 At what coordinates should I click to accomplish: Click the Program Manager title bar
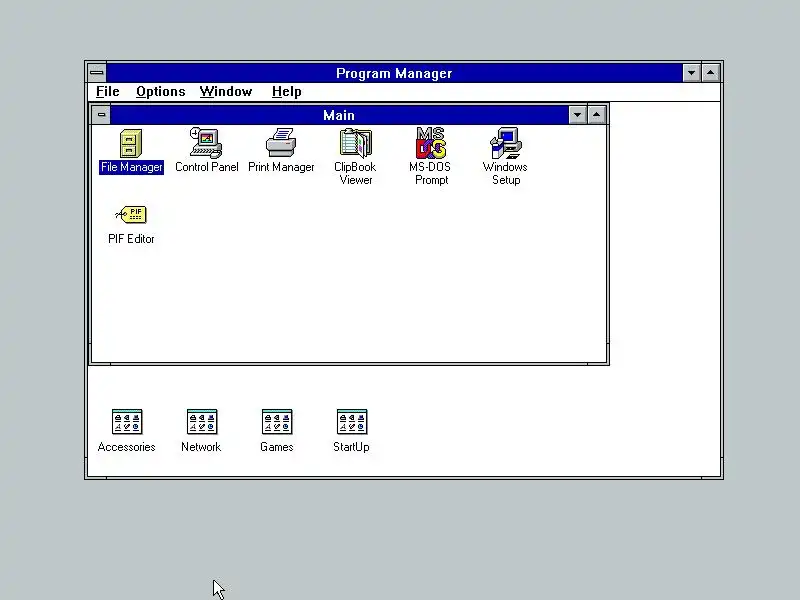click(x=394, y=73)
